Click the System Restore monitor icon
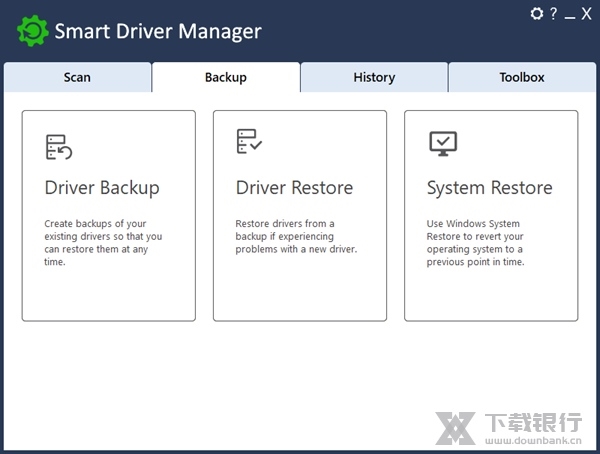 pos(442,143)
